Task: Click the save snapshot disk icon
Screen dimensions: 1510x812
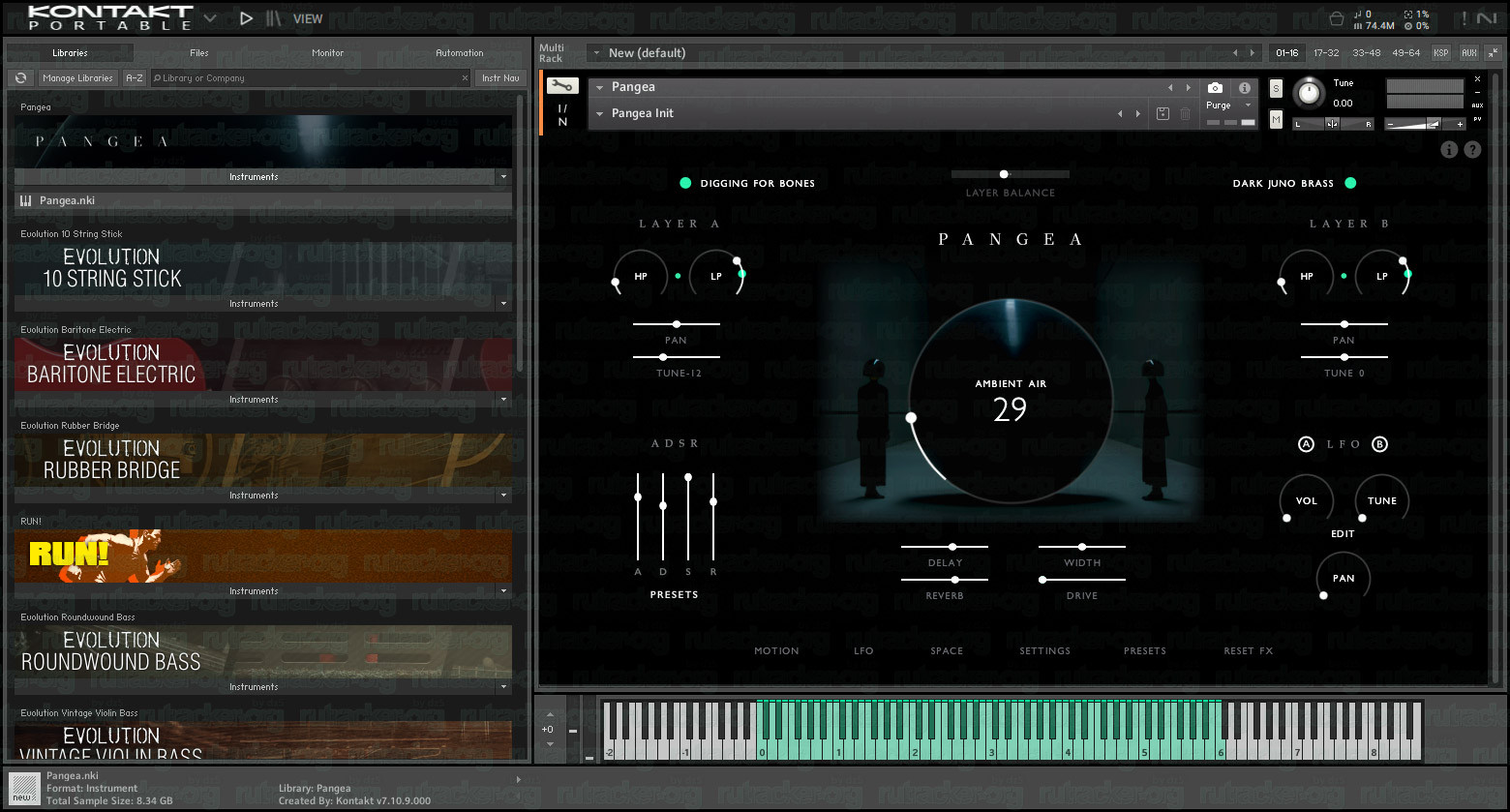Action: point(1163,113)
